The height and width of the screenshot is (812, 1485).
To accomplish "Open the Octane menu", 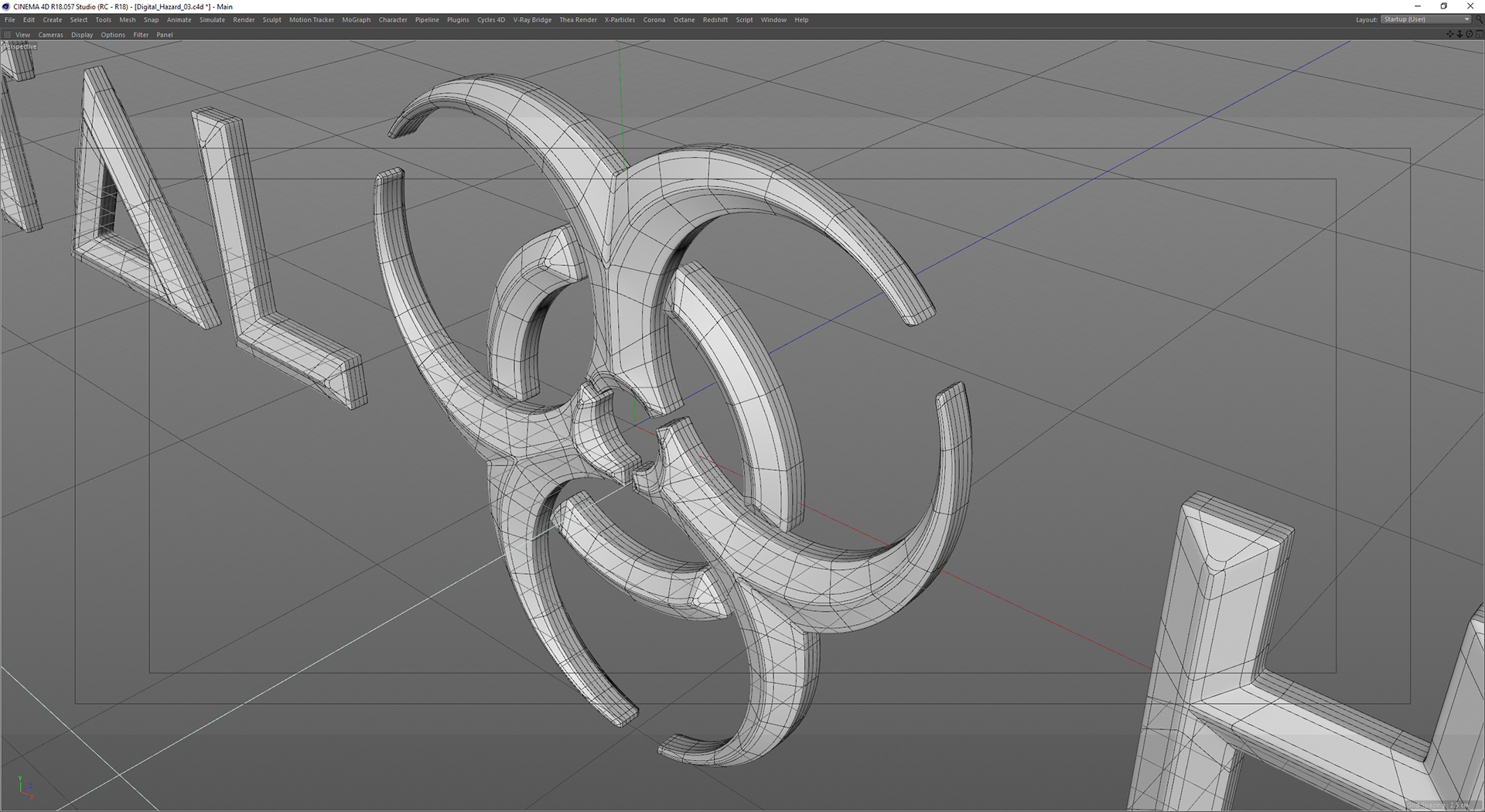I will pos(684,20).
